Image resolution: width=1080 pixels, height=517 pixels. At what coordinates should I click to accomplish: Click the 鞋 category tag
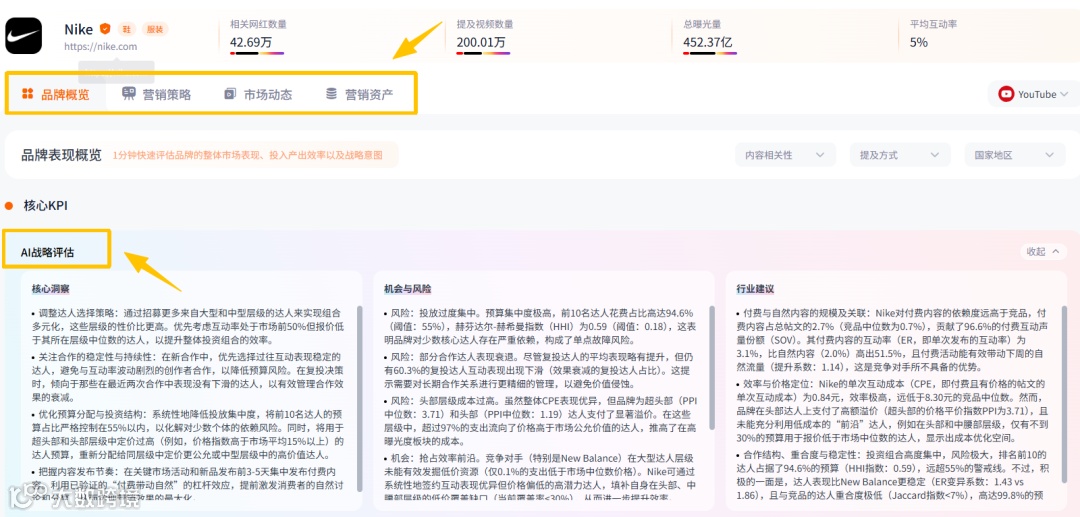[126, 29]
